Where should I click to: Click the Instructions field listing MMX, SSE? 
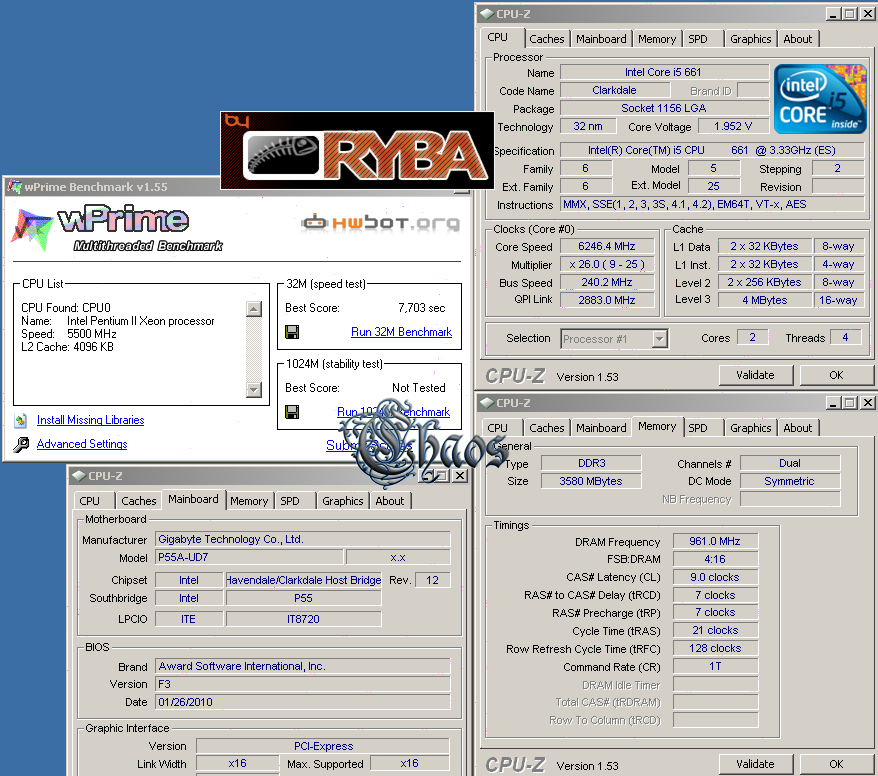coord(712,204)
